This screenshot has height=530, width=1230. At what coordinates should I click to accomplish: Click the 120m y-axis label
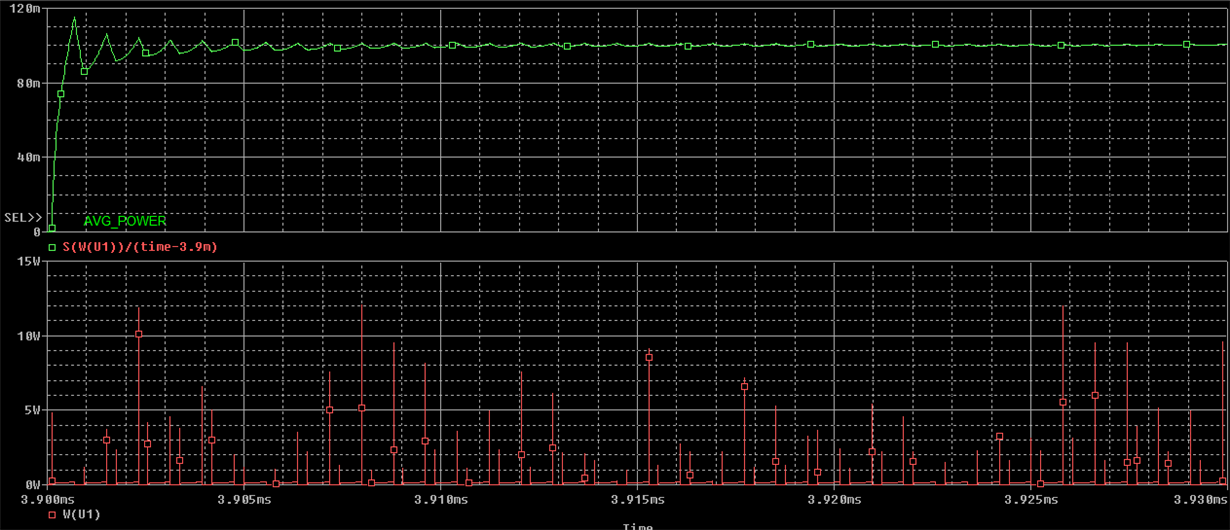[25, 9]
